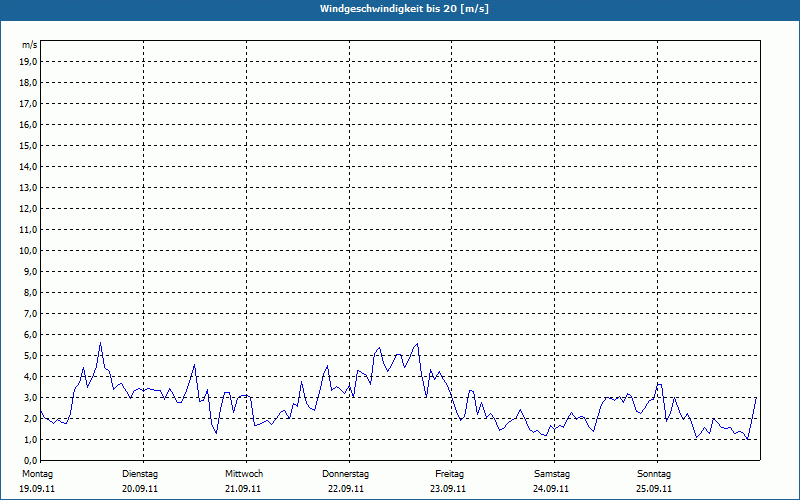Click the date 21.09.11
This screenshot has height=500, width=800.
(x=243, y=489)
